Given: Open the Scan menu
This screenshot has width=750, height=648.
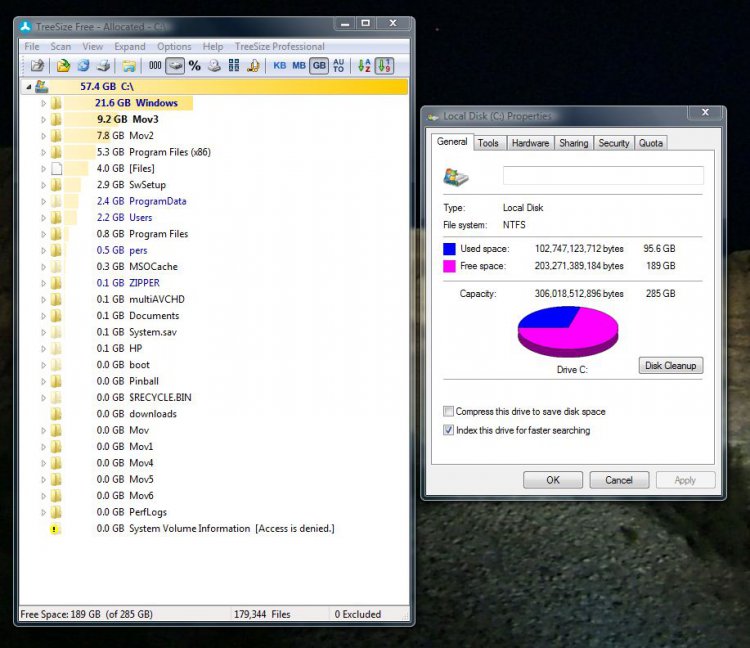Looking at the screenshot, I should [x=61, y=46].
